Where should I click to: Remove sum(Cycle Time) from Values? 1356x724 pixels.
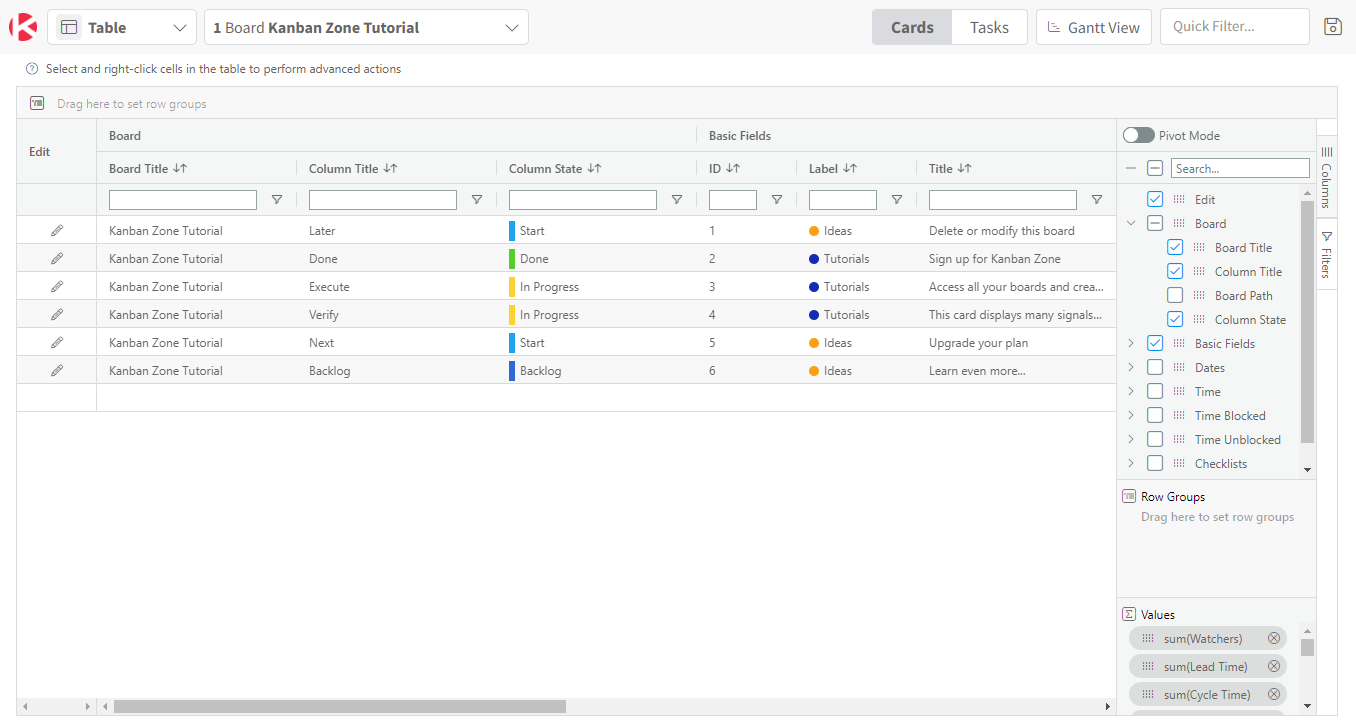(x=1274, y=694)
